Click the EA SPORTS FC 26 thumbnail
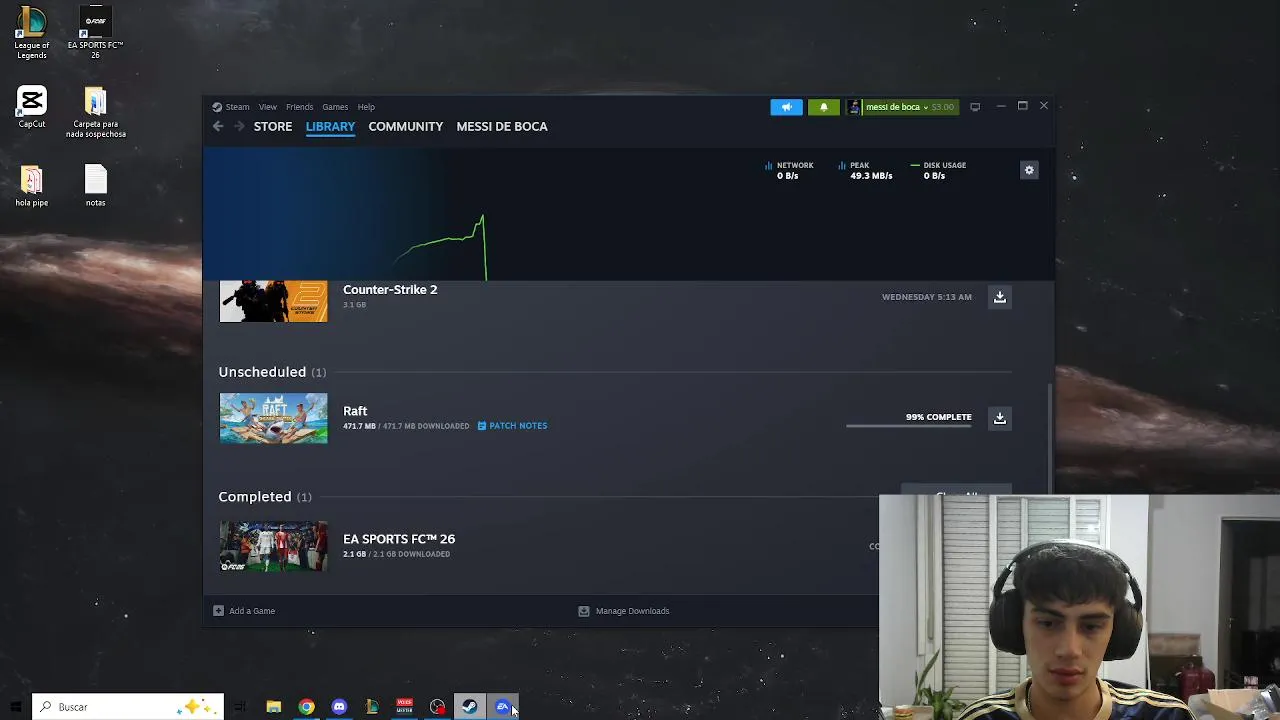The image size is (1280, 720). tap(273, 546)
